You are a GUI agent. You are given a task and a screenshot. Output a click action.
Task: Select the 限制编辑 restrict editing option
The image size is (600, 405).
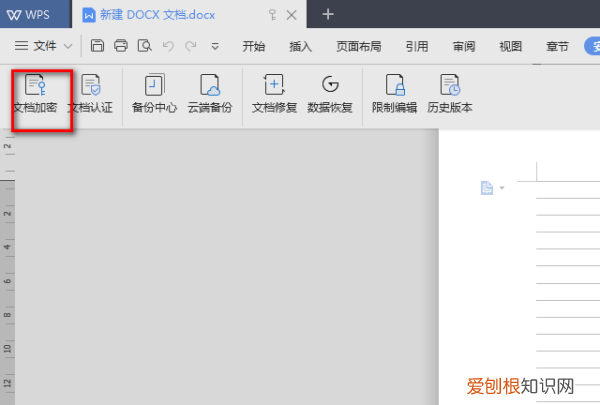[395, 94]
